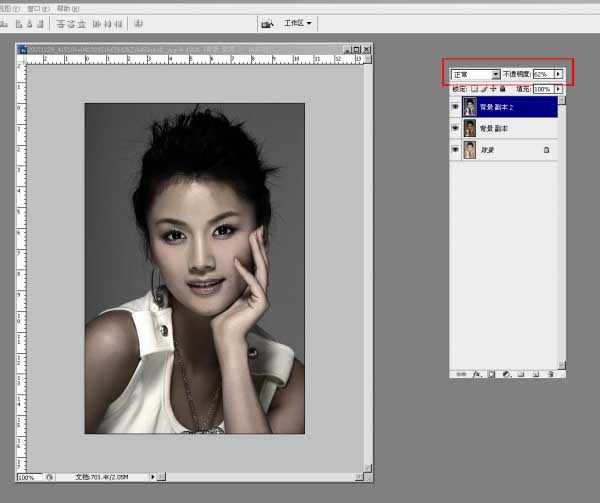The height and width of the screenshot is (503, 600).
Task: Open the 帮助 menu
Action: tap(68, 8)
